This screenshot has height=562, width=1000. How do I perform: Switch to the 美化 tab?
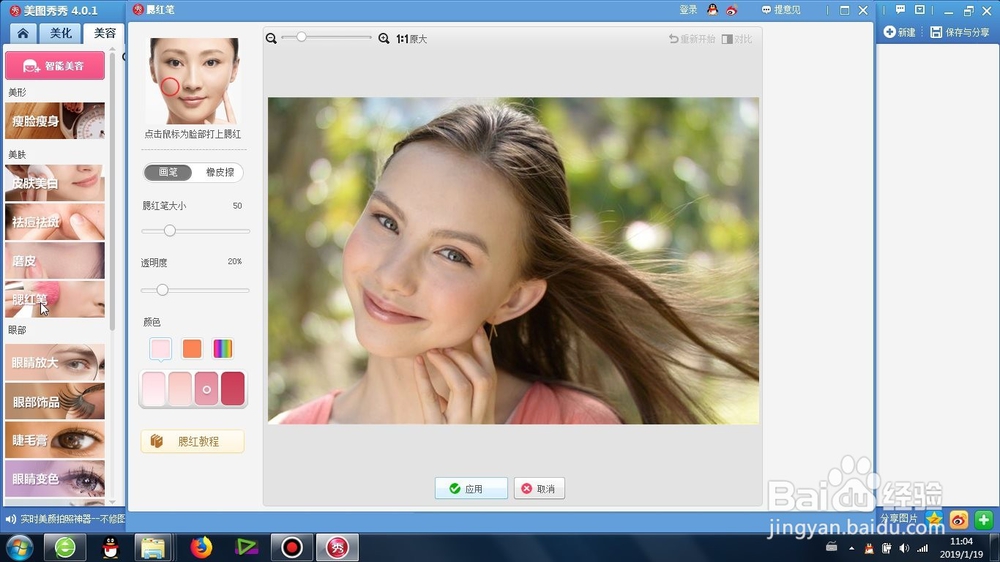tap(61, 33)
